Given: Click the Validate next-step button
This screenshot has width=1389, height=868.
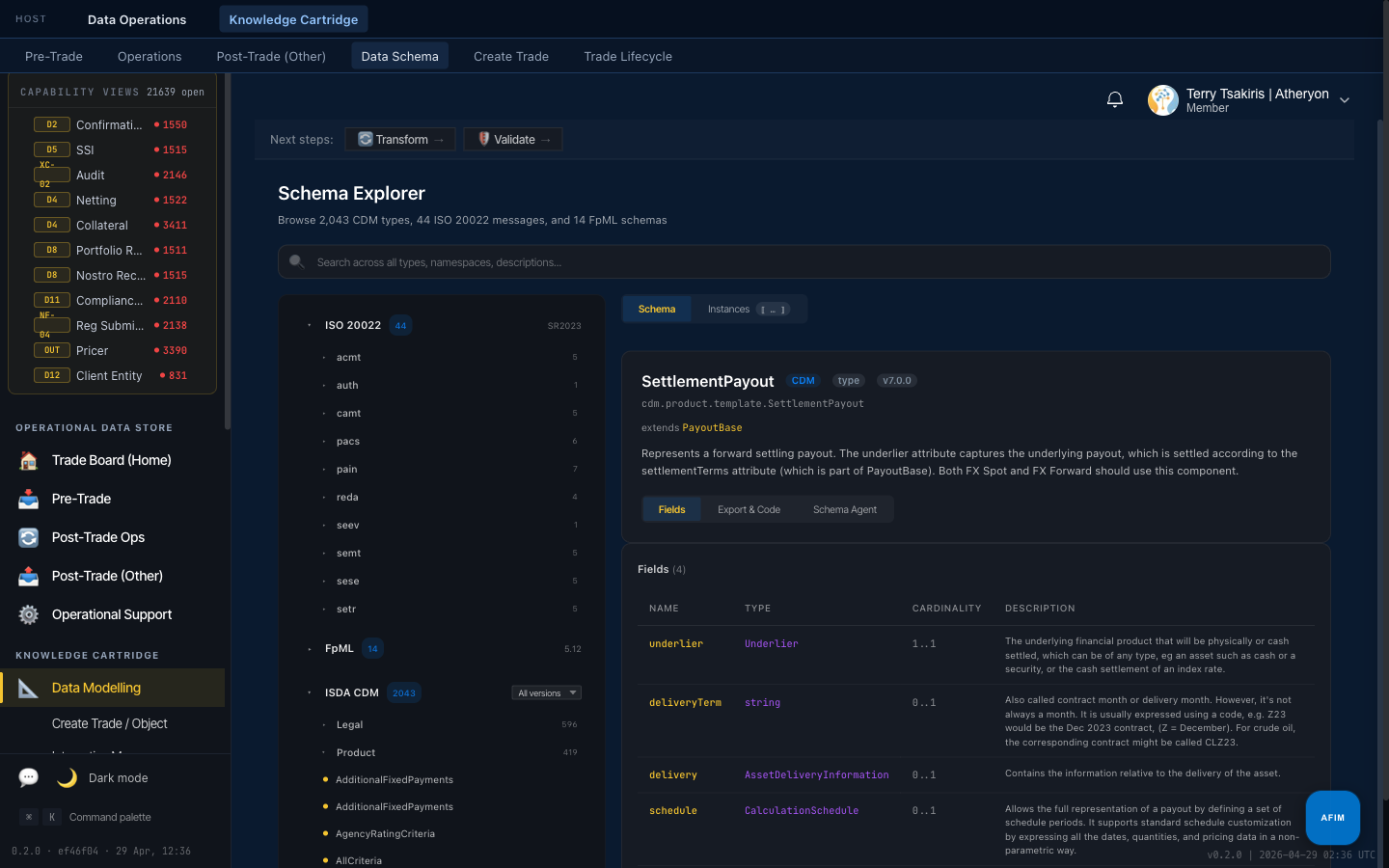Looking at the screenshot, I should [x=513, y=139].
